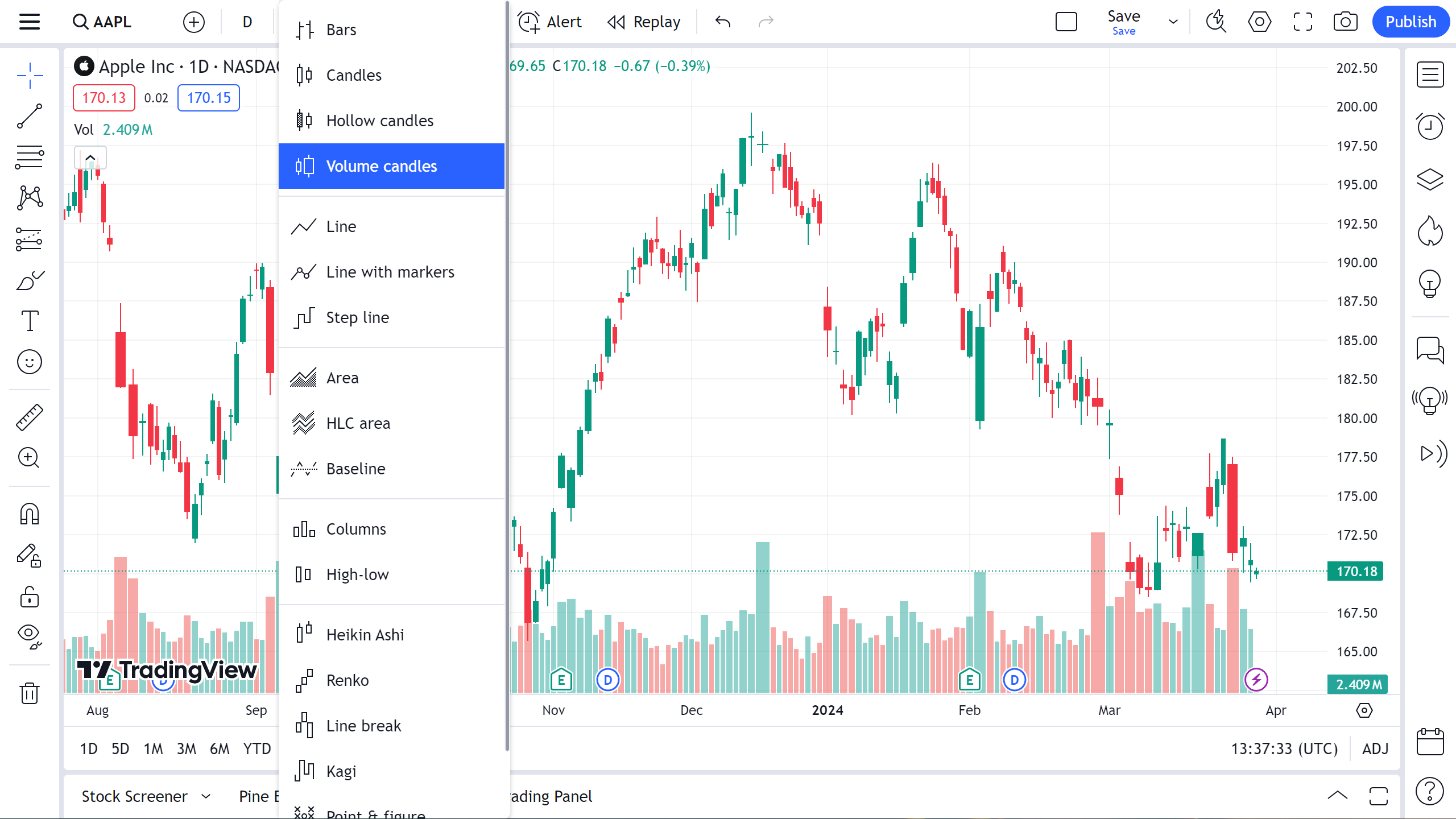Click the ruler measure tool
This screenshot has height=819, width=1456.
point(30,417)
